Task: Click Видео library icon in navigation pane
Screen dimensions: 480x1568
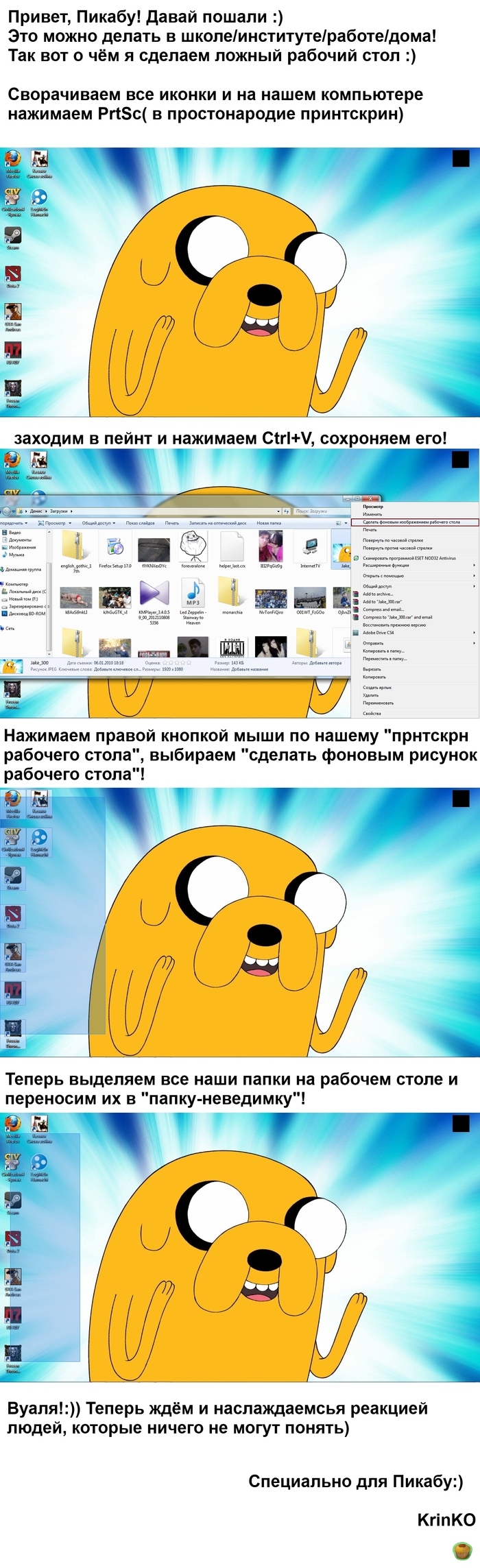Action: click(4, 532)
